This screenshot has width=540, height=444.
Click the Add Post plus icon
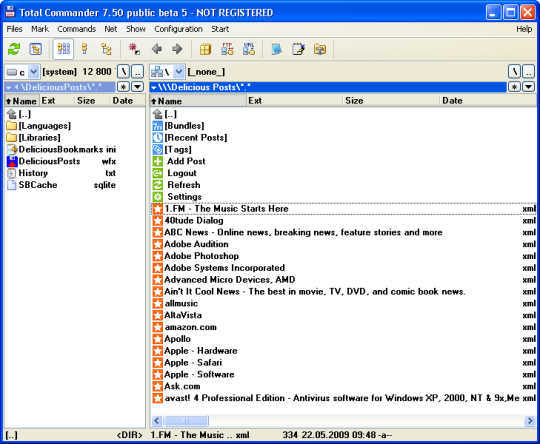[x=157, y=161]
